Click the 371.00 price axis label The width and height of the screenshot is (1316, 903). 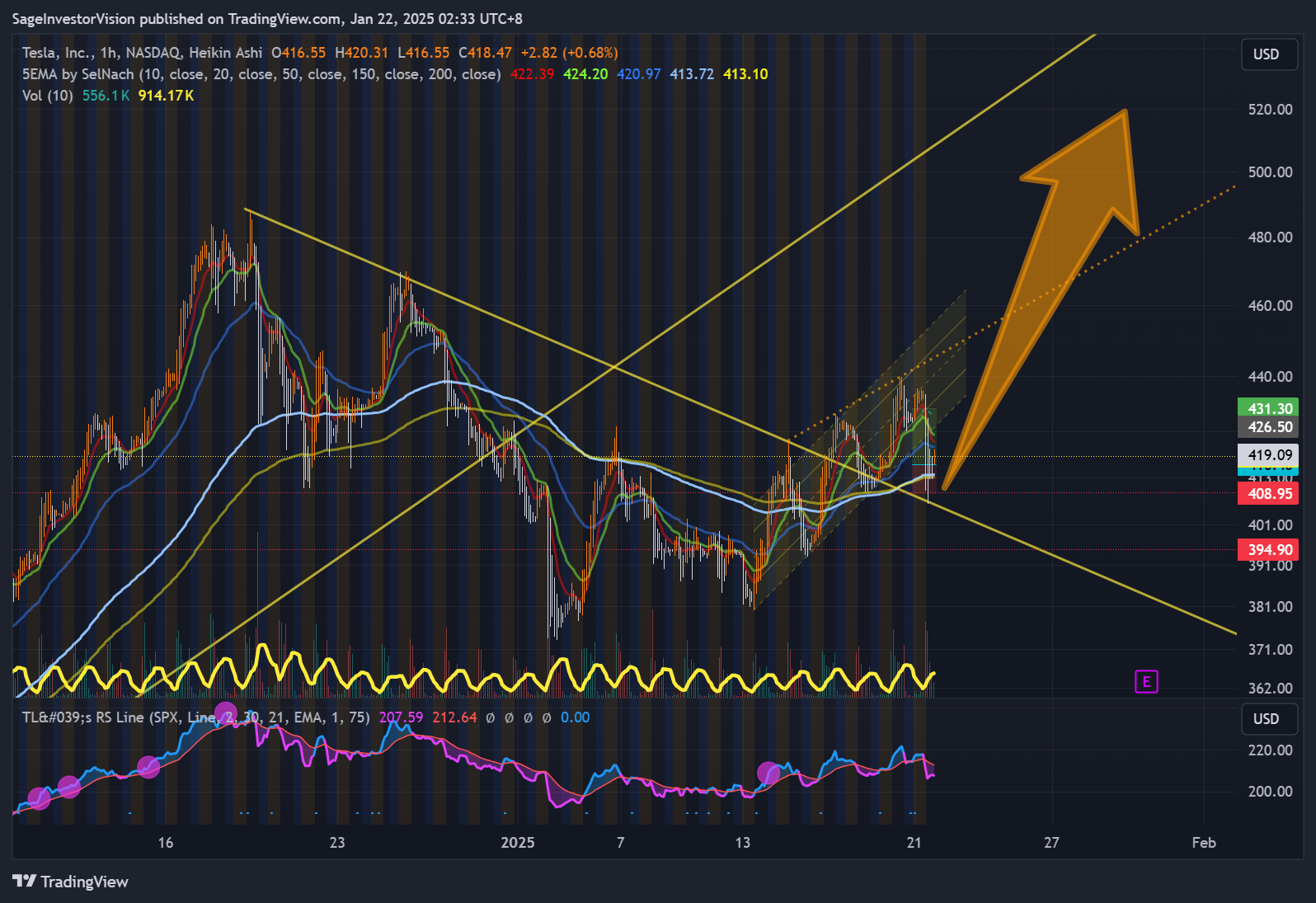1270,650
